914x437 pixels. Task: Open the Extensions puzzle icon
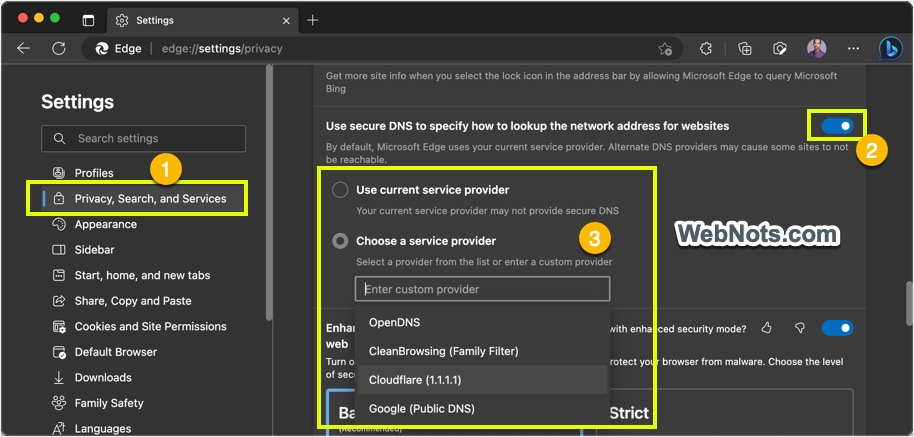(x=706, y=48)
